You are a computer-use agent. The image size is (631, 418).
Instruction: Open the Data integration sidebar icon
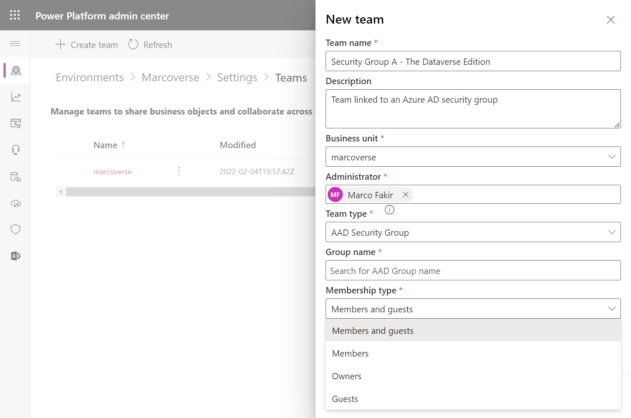16,177
